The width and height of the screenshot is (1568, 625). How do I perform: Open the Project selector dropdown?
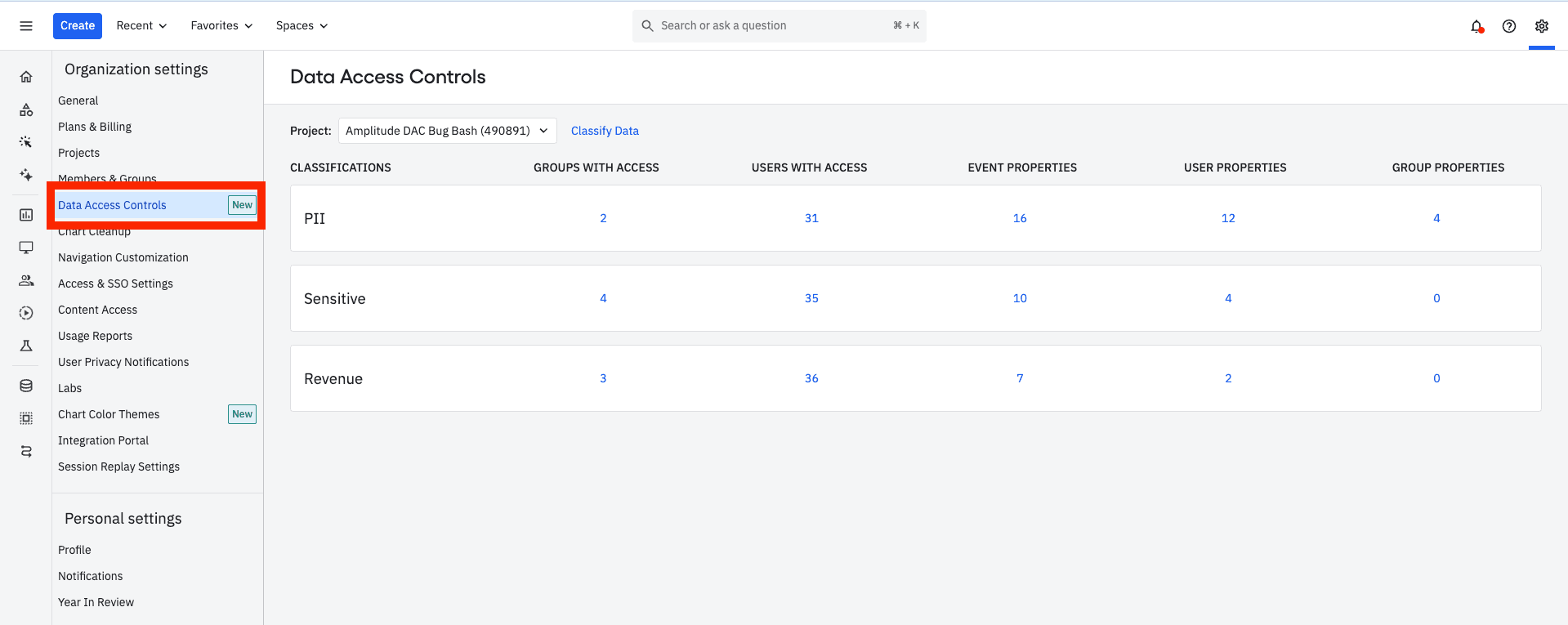(x=447, y=131)
